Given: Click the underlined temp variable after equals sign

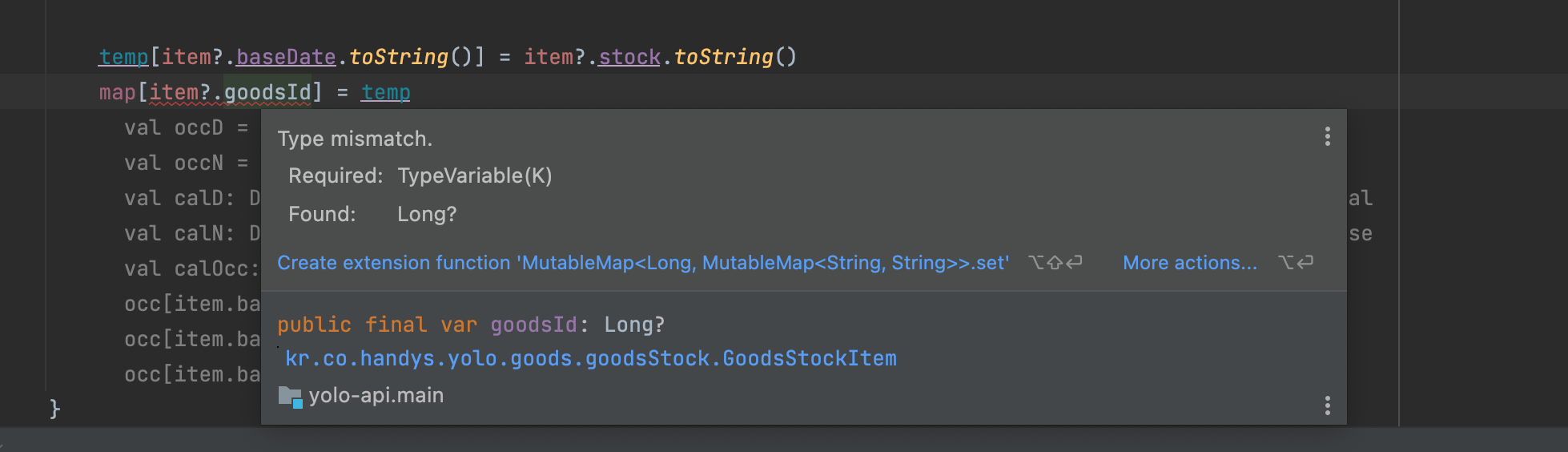Looking at the screenshot, I should point(385,93).
